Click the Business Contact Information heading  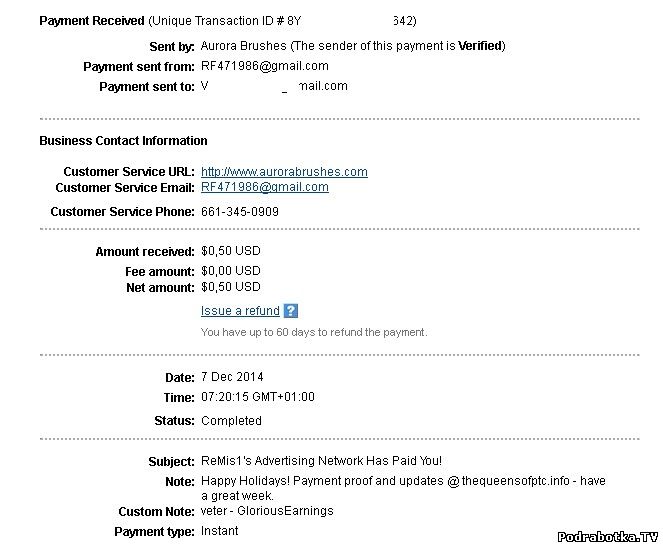[123, 141]
